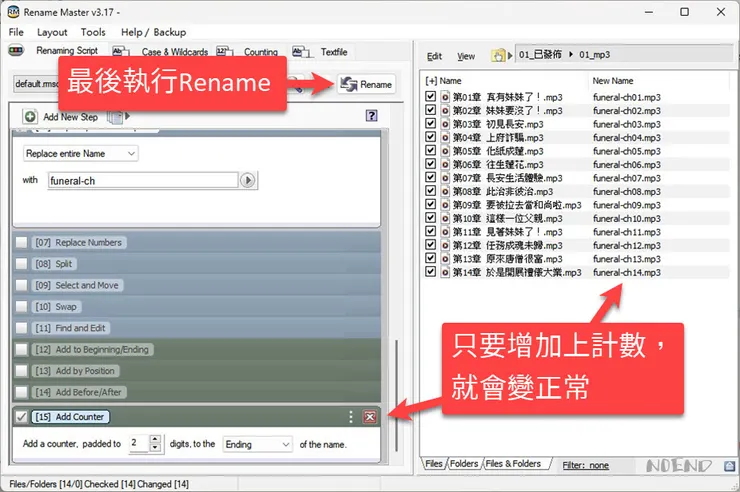Click the file icon of 第05章 化紙成蝶.mp3
This screenshot has width=740, height=492.
coord(445,151)
